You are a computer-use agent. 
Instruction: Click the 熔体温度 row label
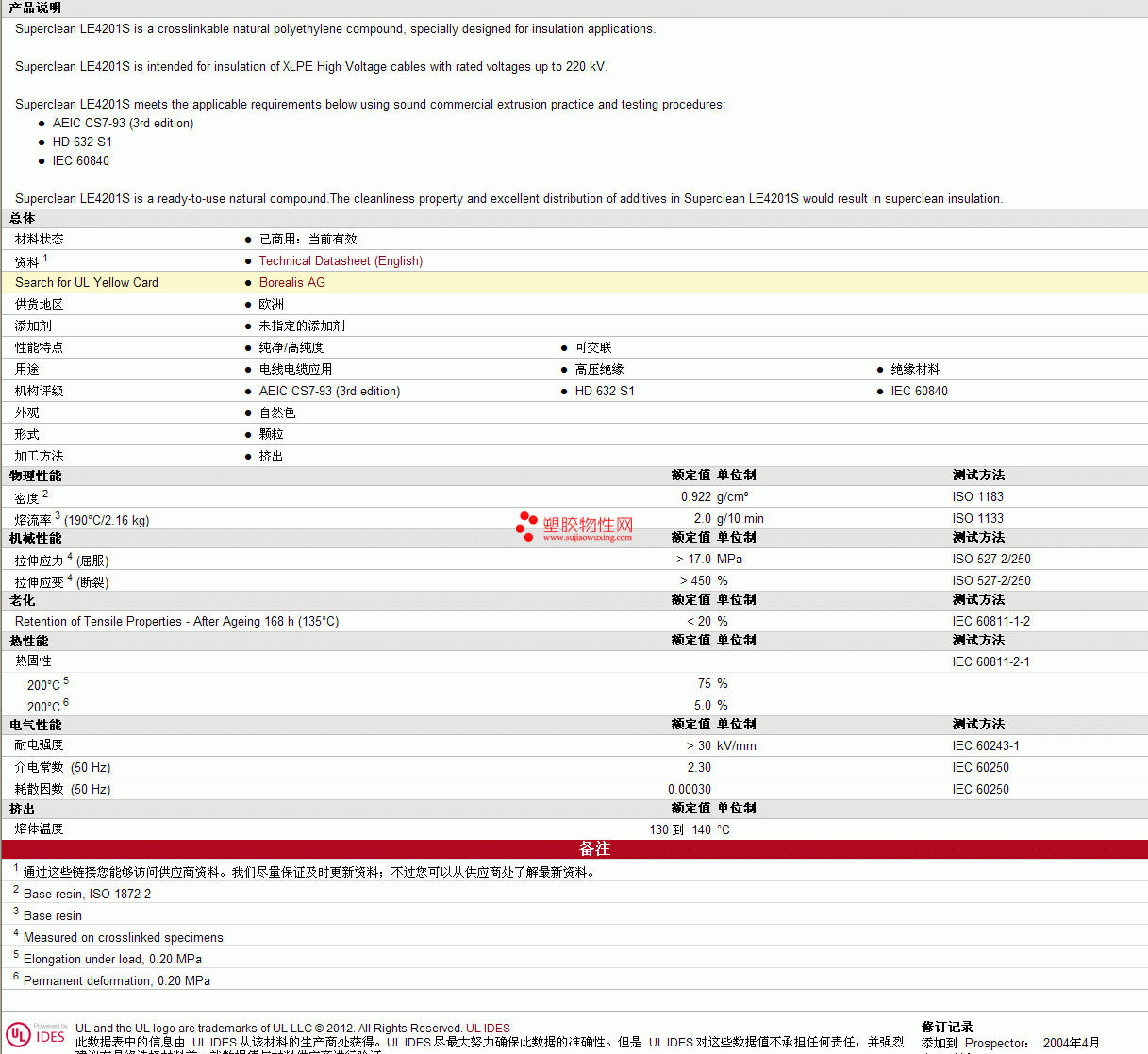tap(40, 829)
